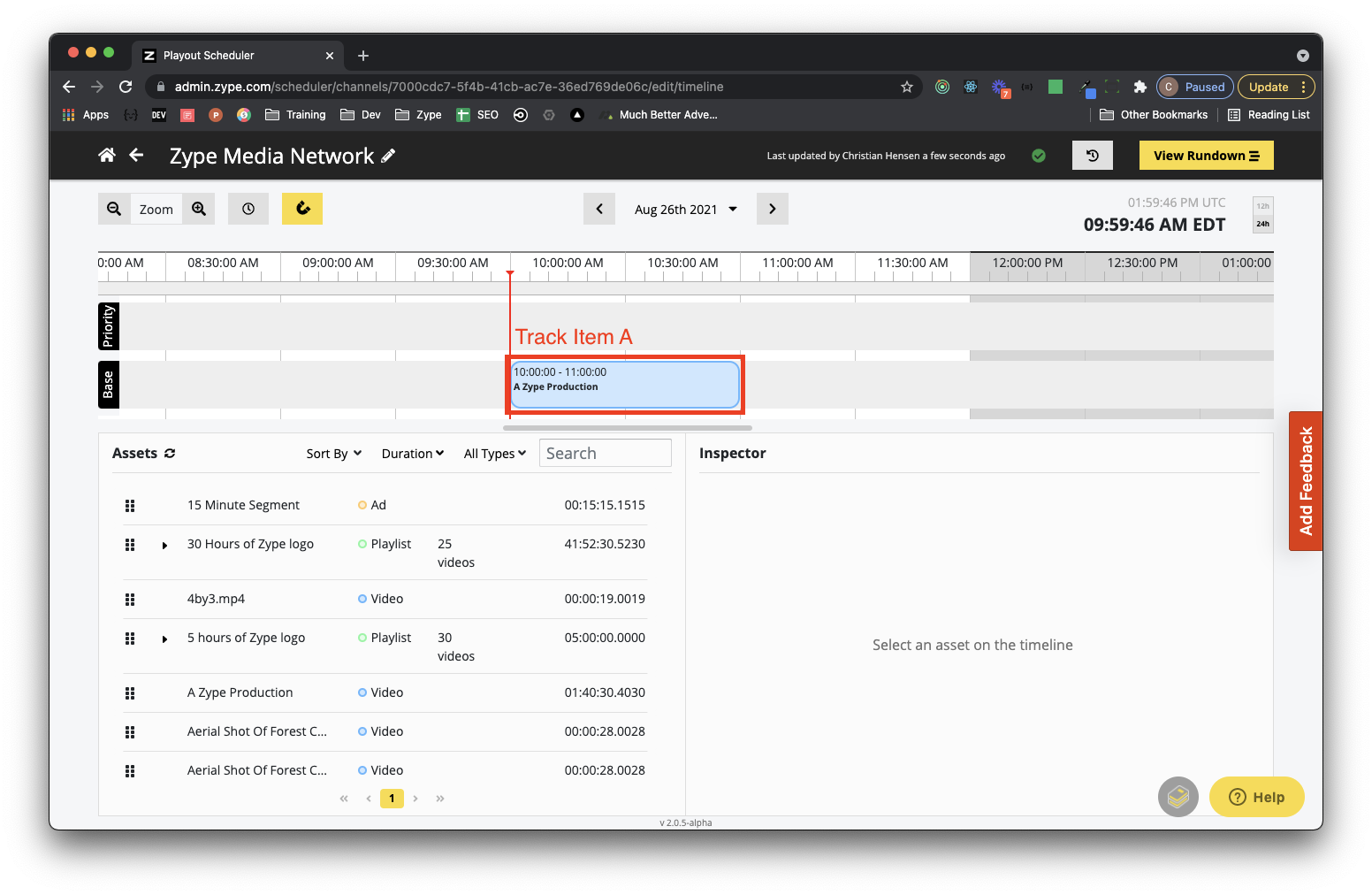The image size is (1372, 895).
Task: Click the browser address bar URL
Action: click(449, 87)
